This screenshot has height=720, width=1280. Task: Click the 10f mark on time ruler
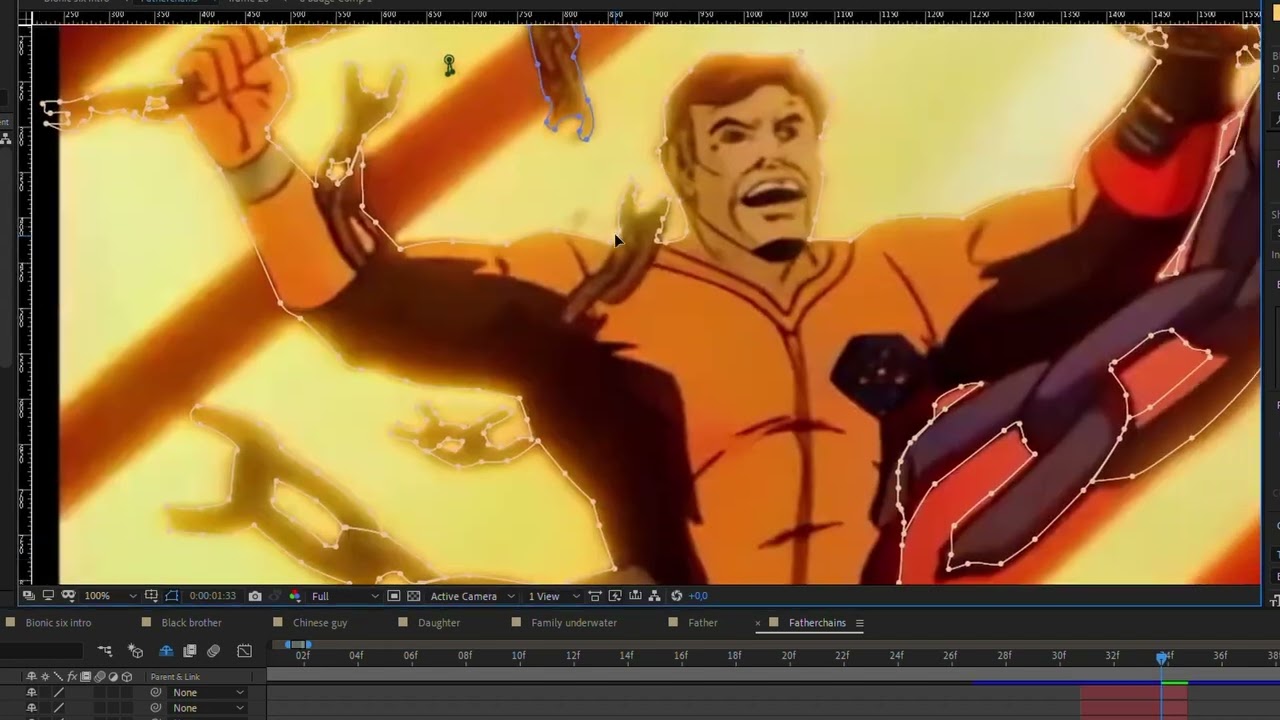click(x=518, y=656)
